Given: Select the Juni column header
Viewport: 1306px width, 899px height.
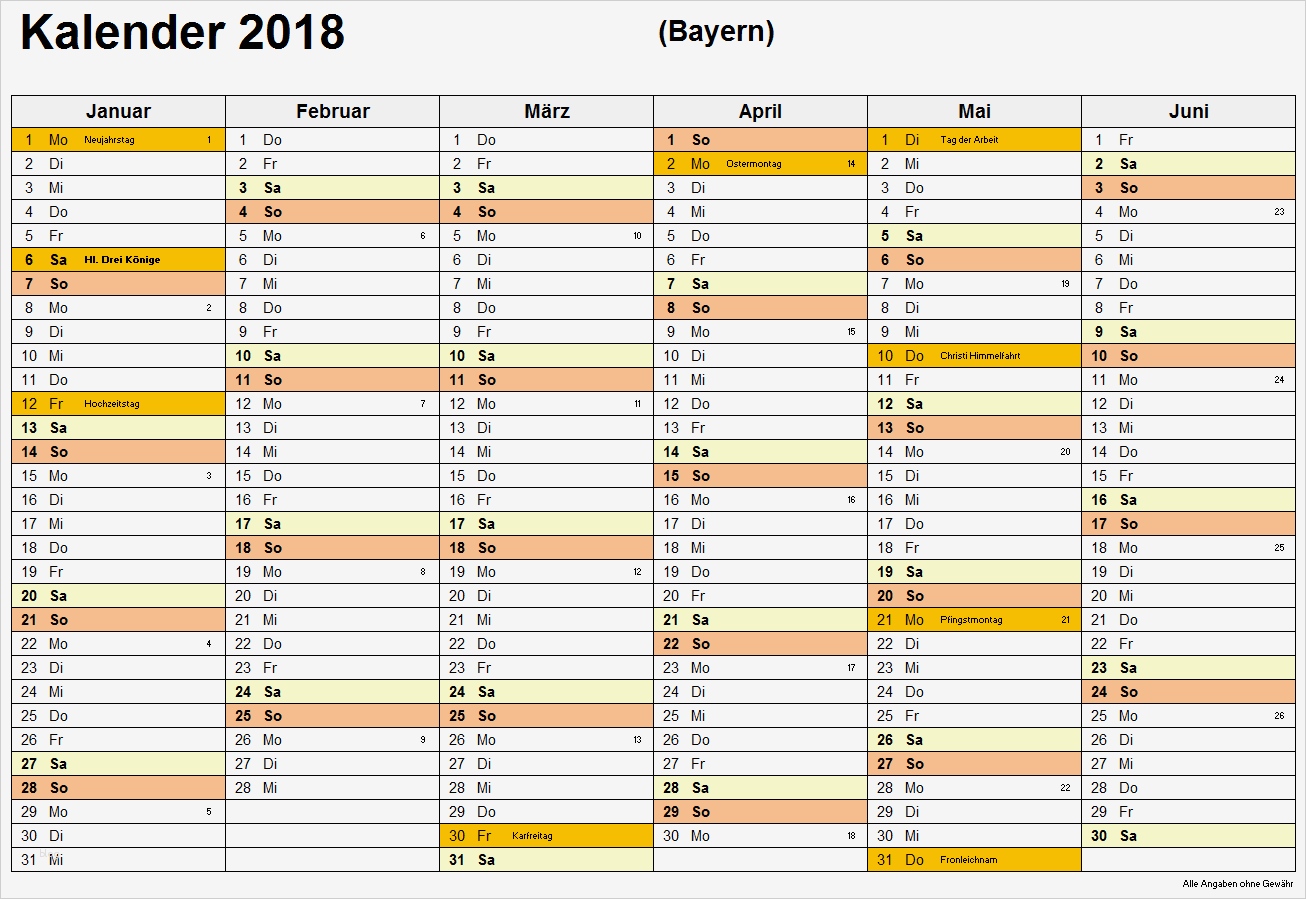Looking at the screenshot, I should coord(1188,111).
